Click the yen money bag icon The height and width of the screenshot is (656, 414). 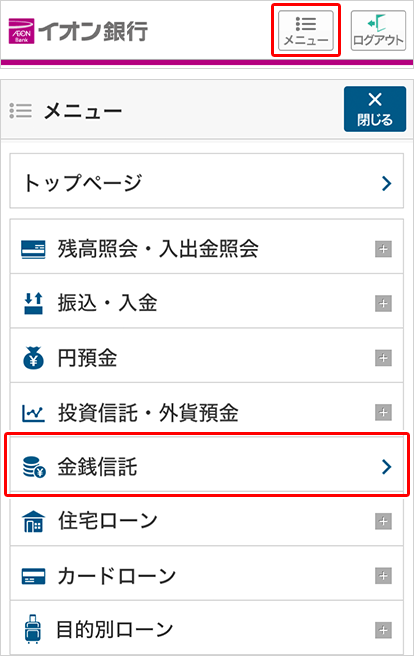click(33, 358)
